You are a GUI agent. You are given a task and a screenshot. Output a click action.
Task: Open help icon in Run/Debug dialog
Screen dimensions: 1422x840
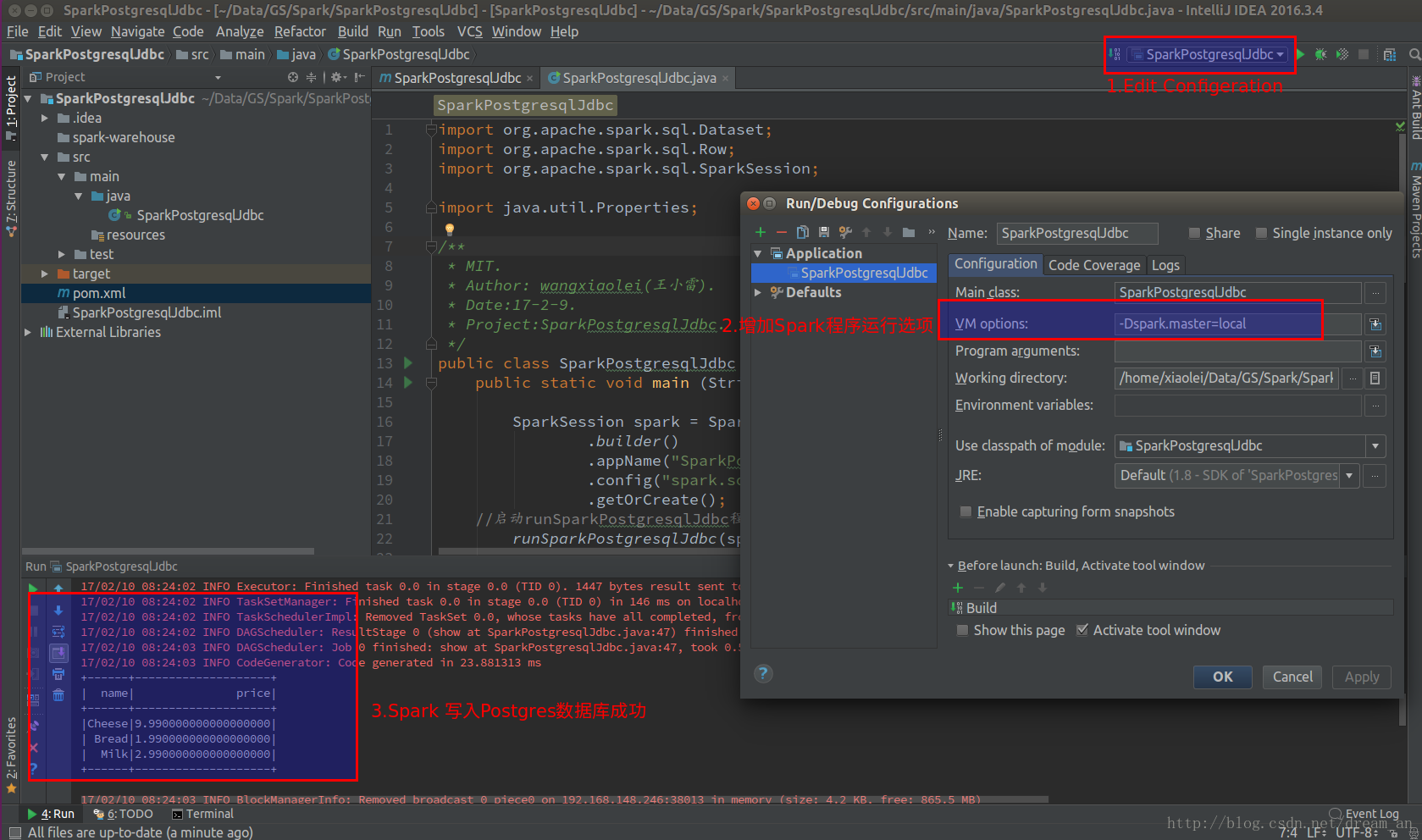[x=763, y=673]
